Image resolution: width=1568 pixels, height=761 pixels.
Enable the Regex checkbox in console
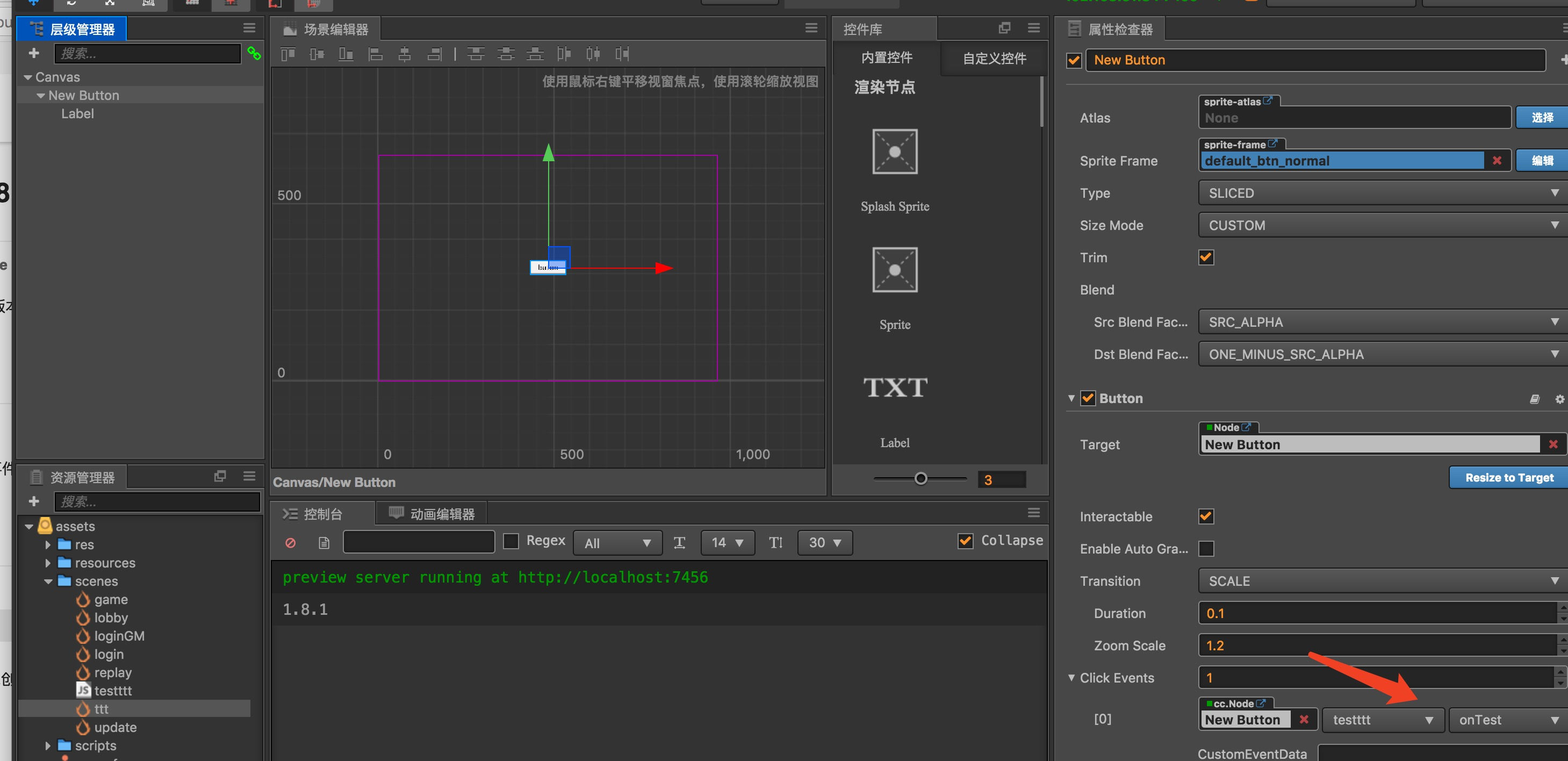coord(510,541)
